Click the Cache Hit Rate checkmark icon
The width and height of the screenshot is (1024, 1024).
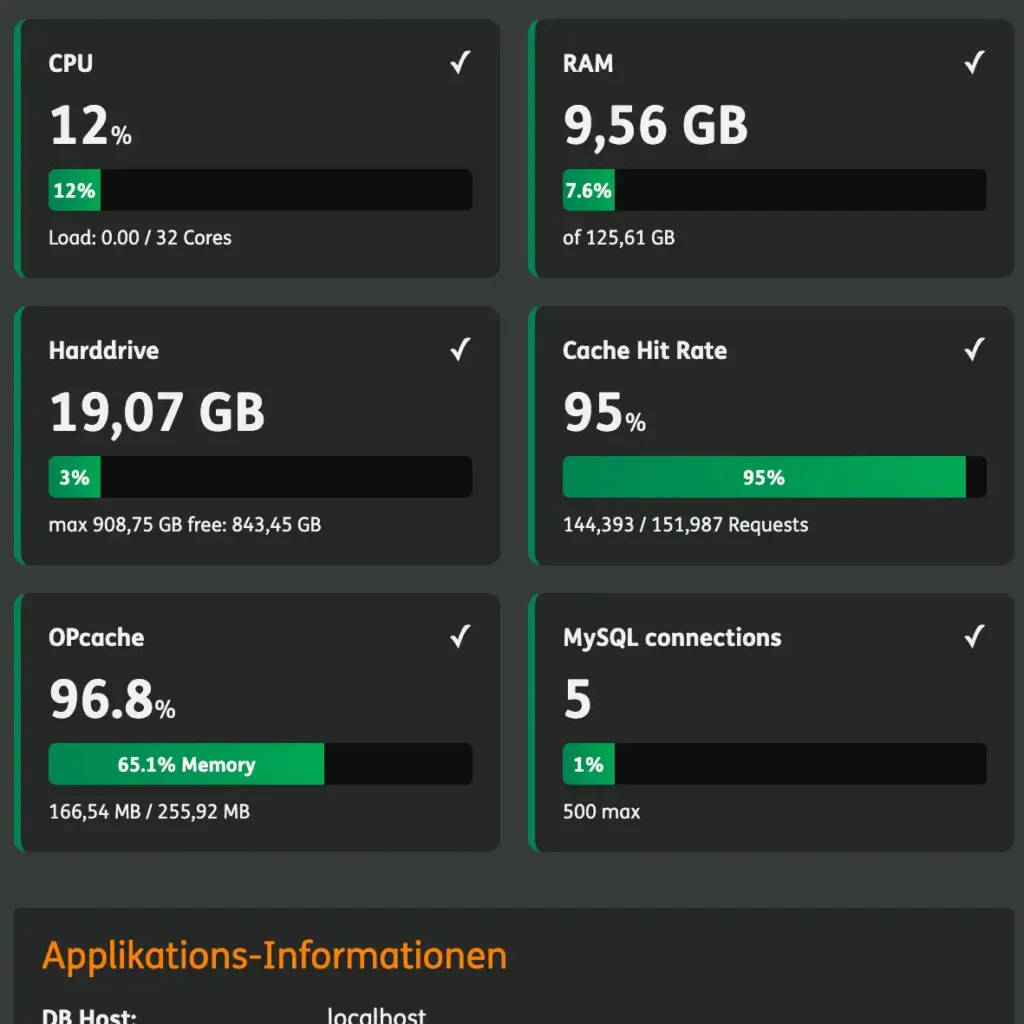974,350
